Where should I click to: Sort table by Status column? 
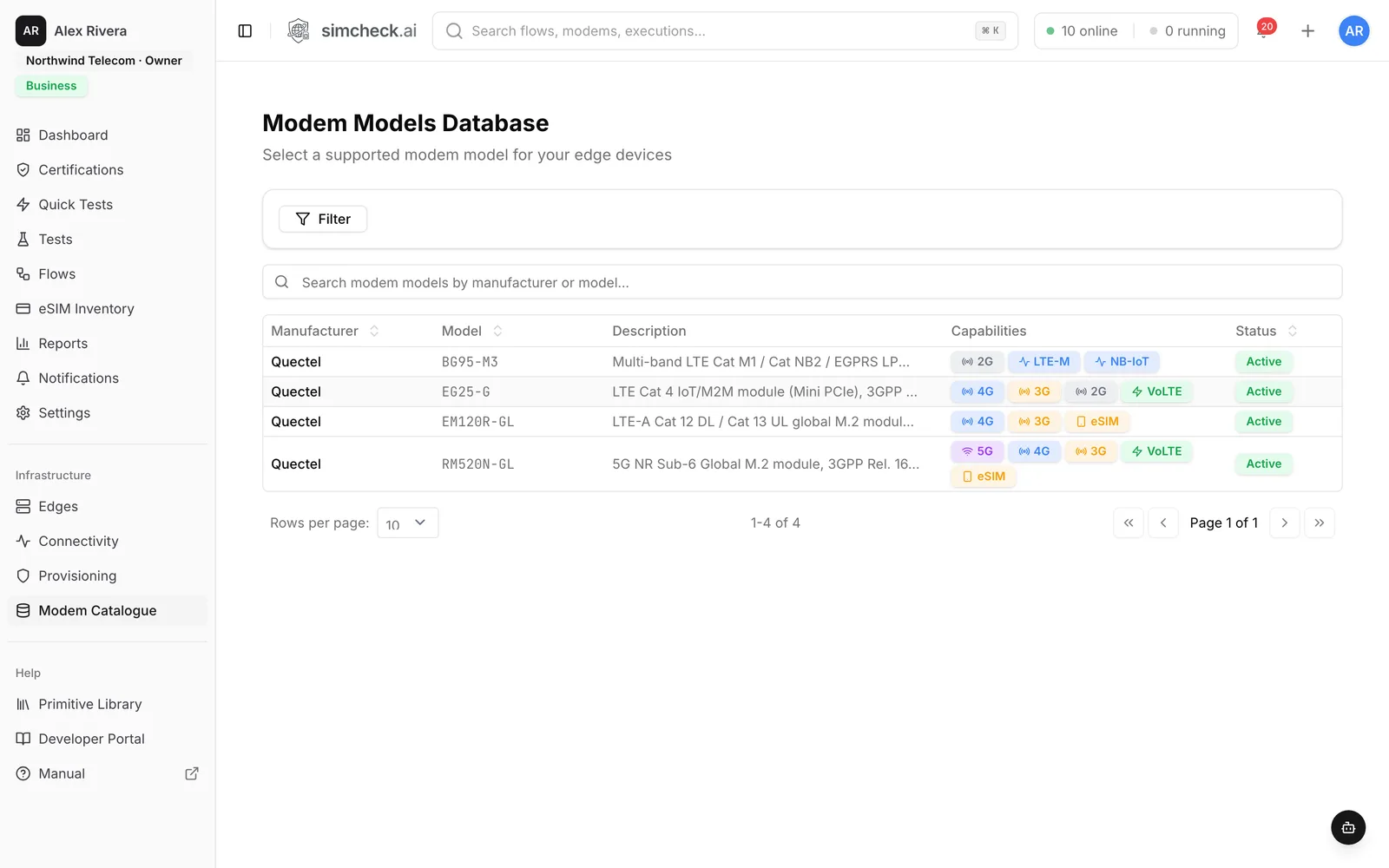coord(1266,331)
